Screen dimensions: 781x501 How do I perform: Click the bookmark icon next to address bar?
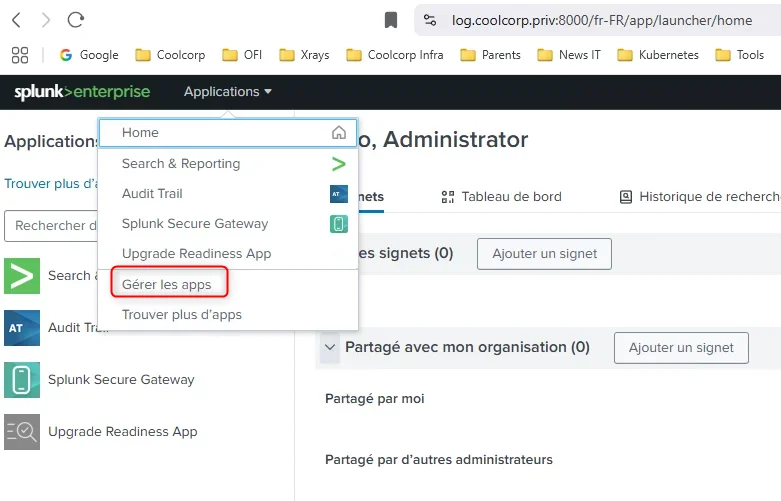(391, 20)
